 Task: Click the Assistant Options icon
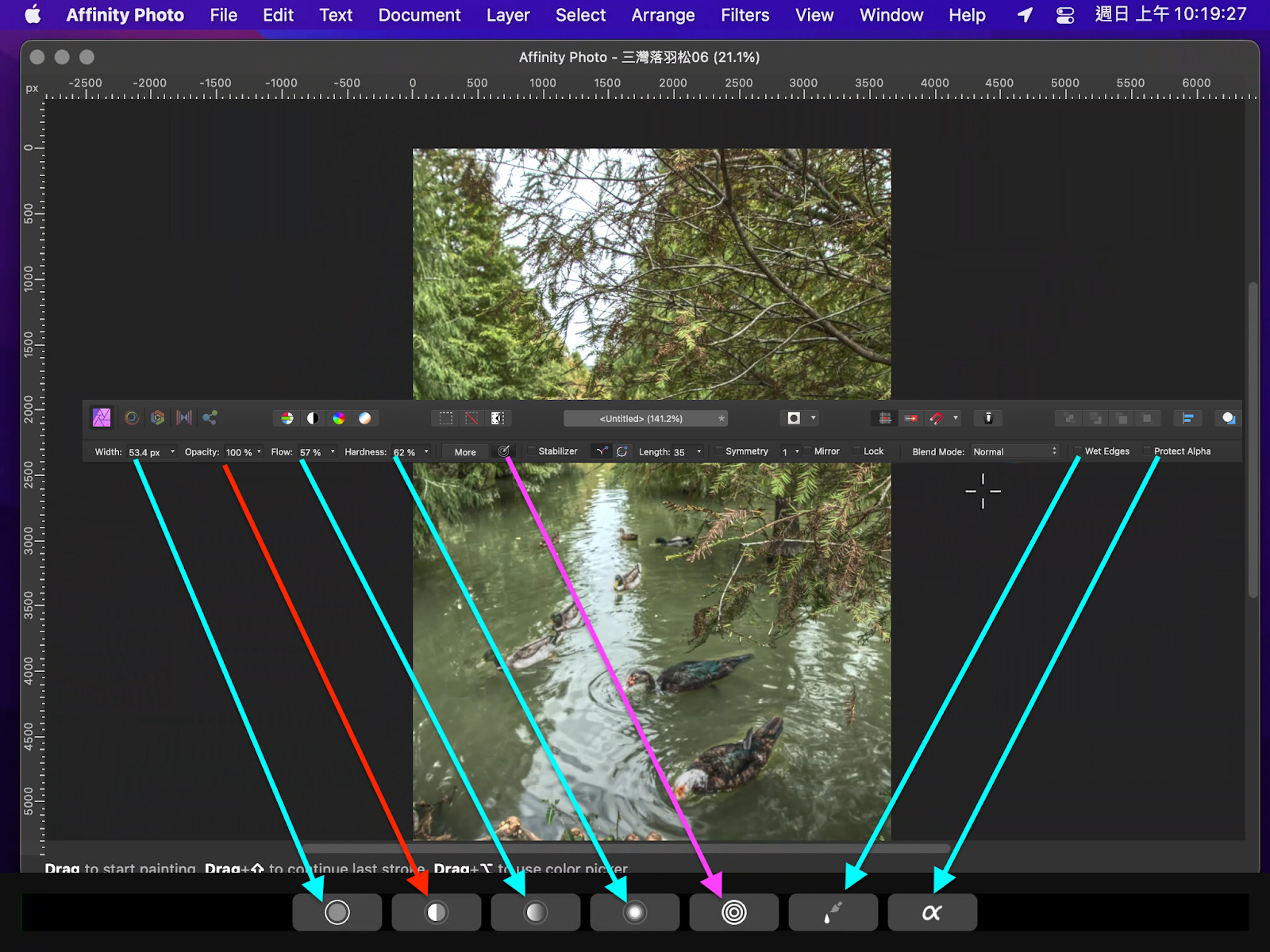click(x=988, y=418)
